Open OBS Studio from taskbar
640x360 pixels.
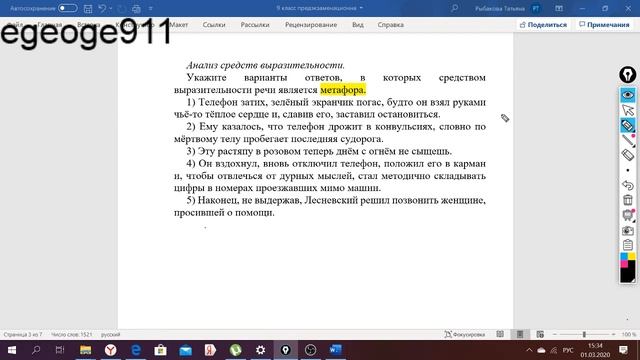click(311, 350)
